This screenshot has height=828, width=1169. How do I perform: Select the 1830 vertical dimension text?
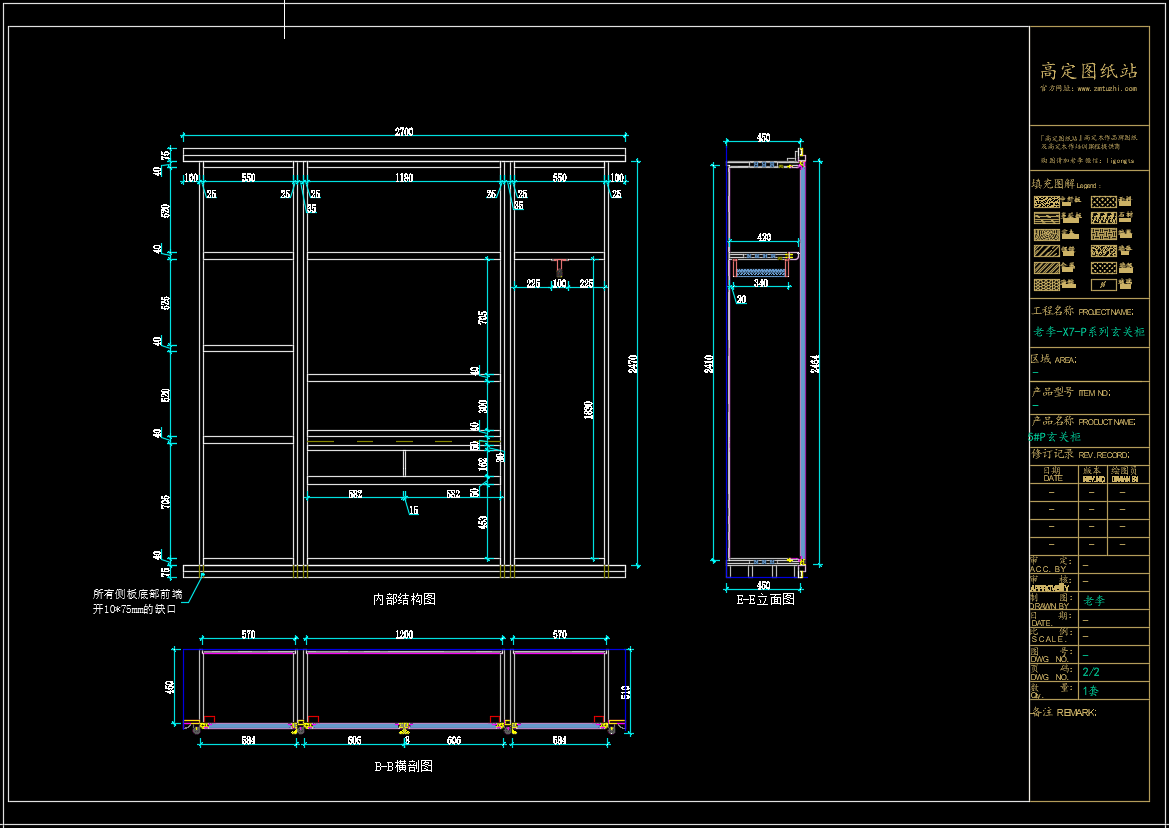(589, 410)
